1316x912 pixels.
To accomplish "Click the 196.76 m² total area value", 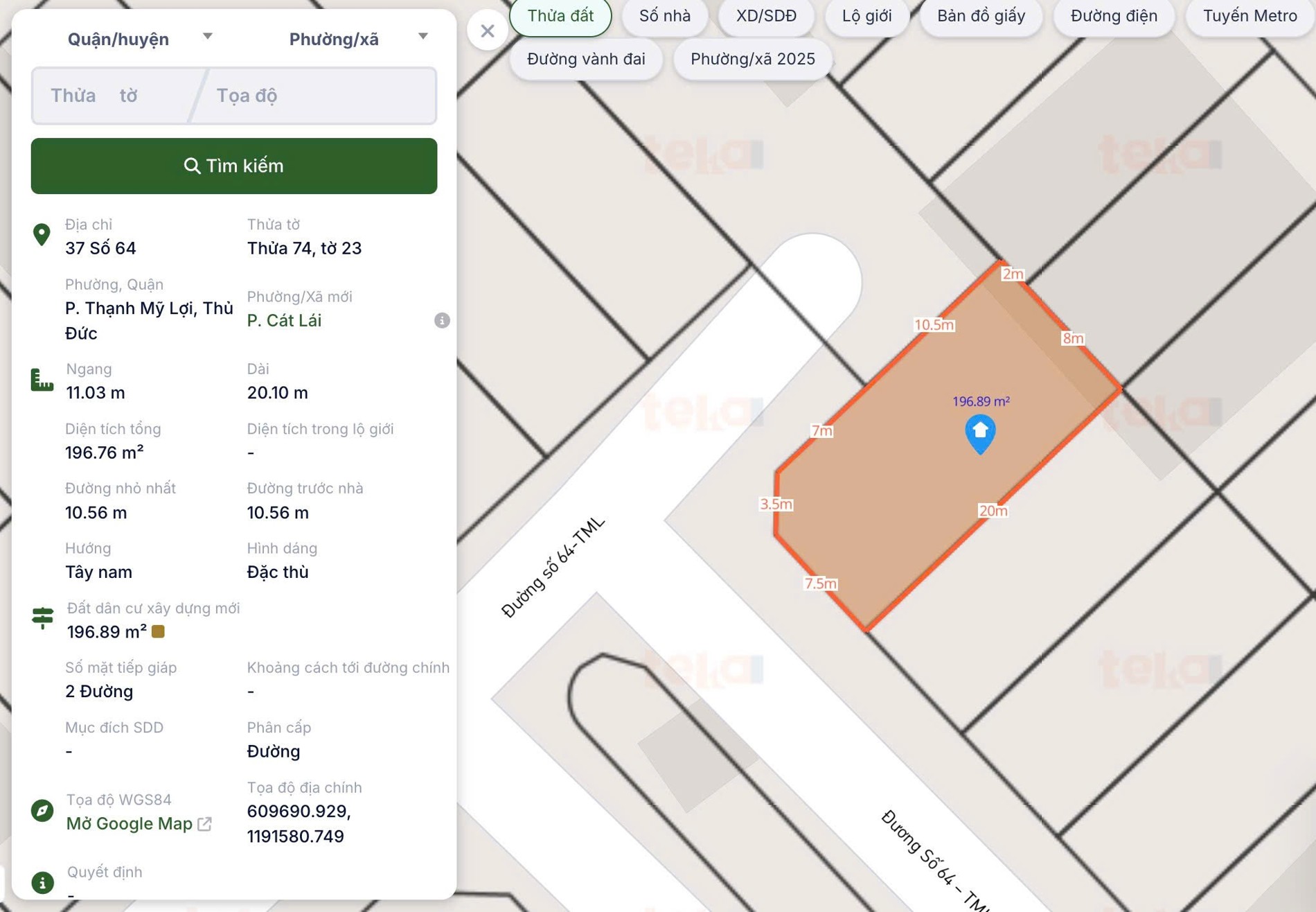I will (104, 453).
